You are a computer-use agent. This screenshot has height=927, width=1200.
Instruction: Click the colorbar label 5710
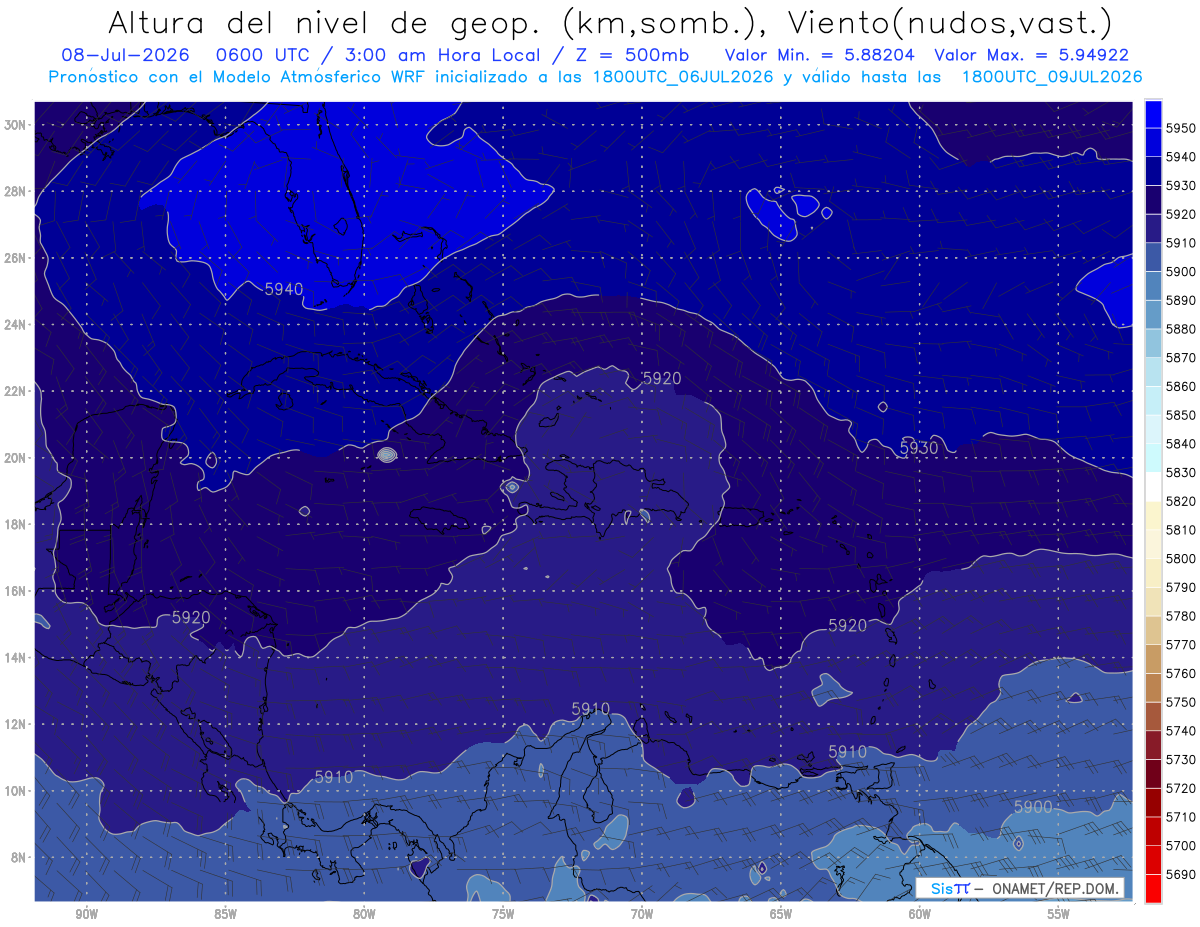tap(1181, 817)
